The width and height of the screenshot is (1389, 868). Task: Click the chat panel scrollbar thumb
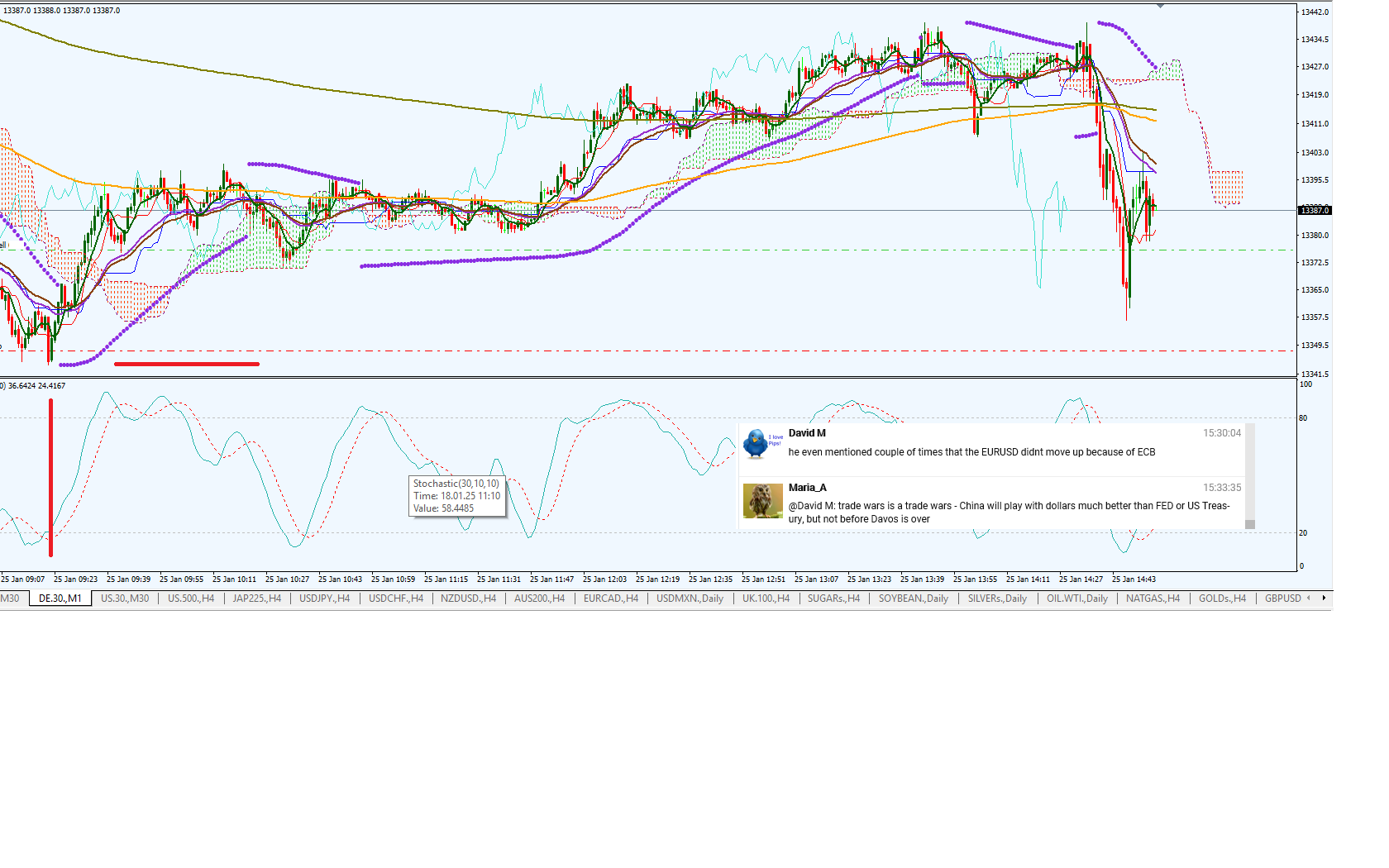point(1250,524)
